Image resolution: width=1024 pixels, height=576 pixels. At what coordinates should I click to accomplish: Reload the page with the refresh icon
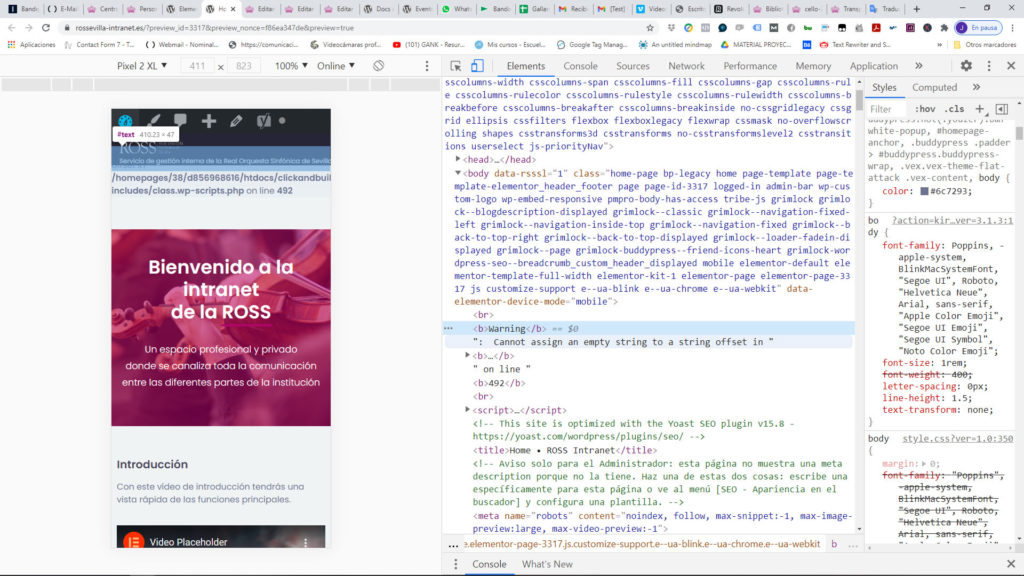[46, 28]
